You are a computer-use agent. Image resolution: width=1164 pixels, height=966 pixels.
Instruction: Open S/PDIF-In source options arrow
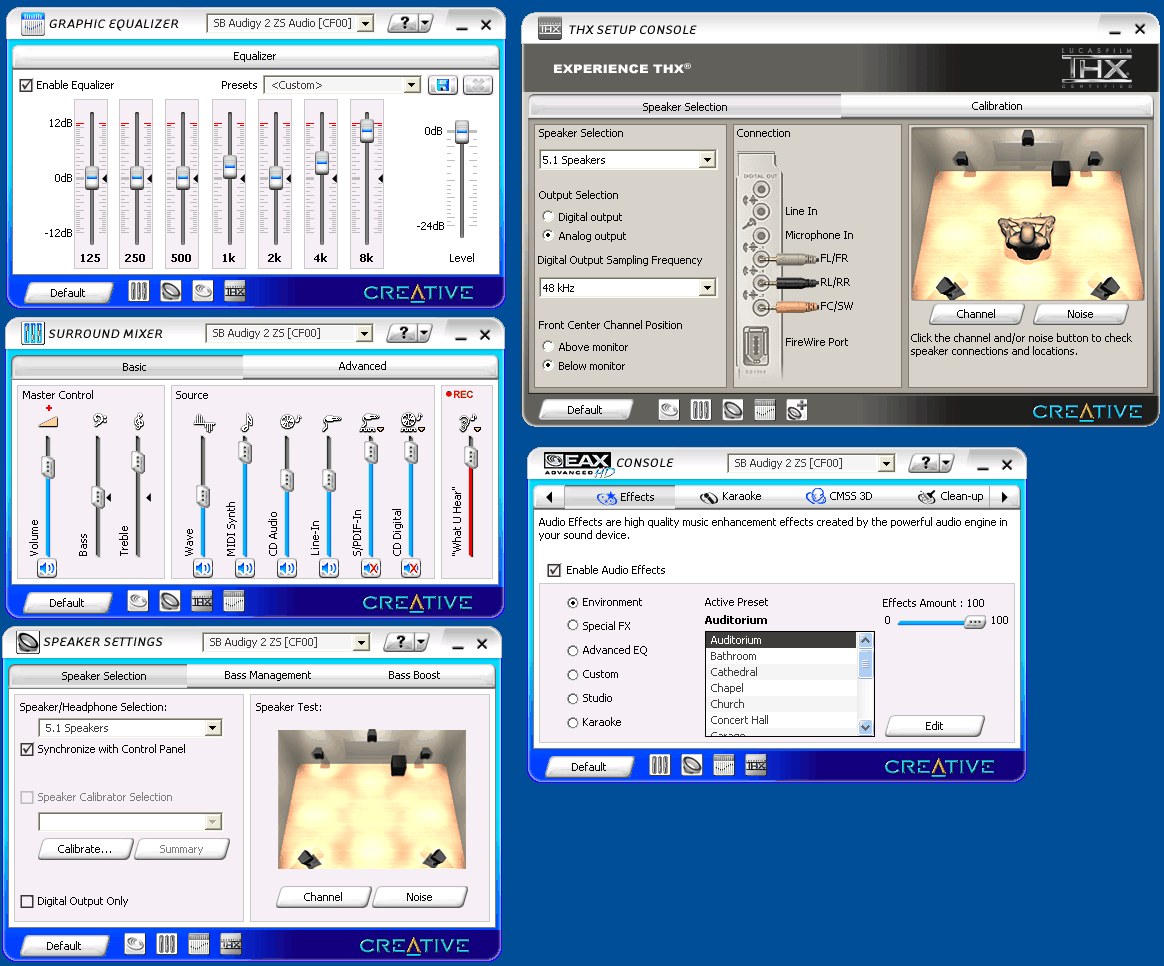click(381, 430)
